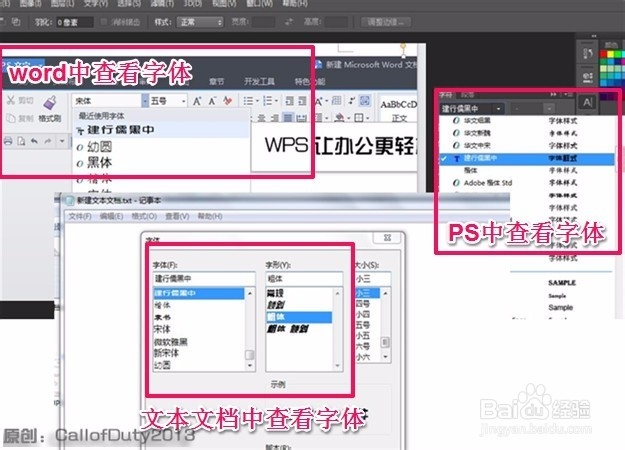The height and width of the screenshot is (450, 625).
Task: Select Adobe 楷体 Std in Photoshop list
Action: pos(487,183)
